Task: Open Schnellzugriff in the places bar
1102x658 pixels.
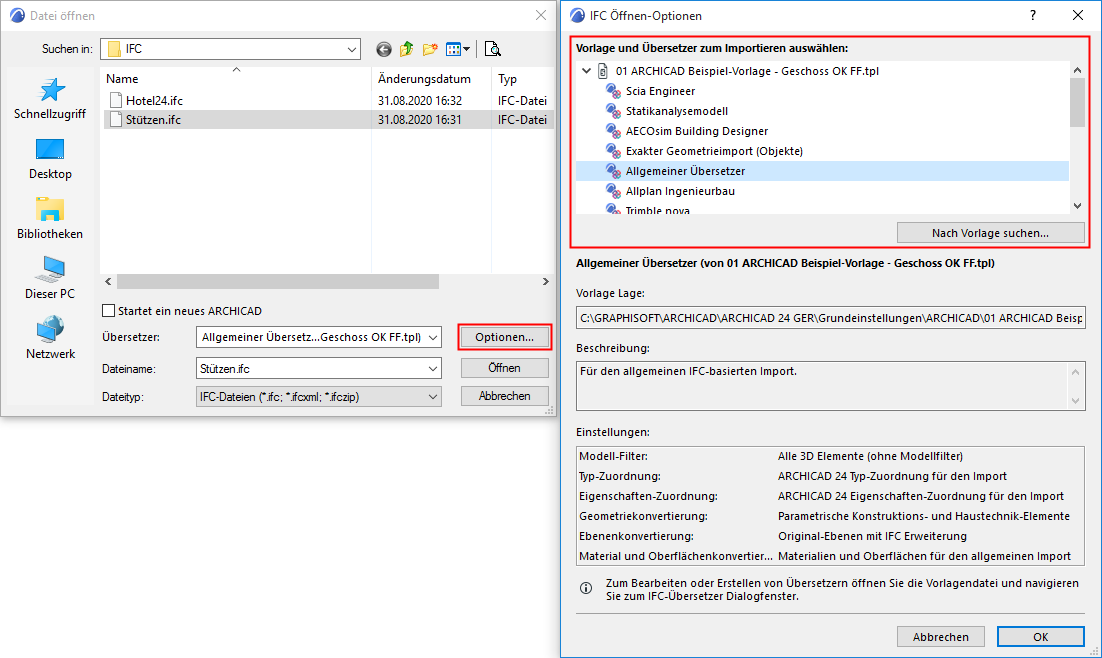Action: coord(50,98)
